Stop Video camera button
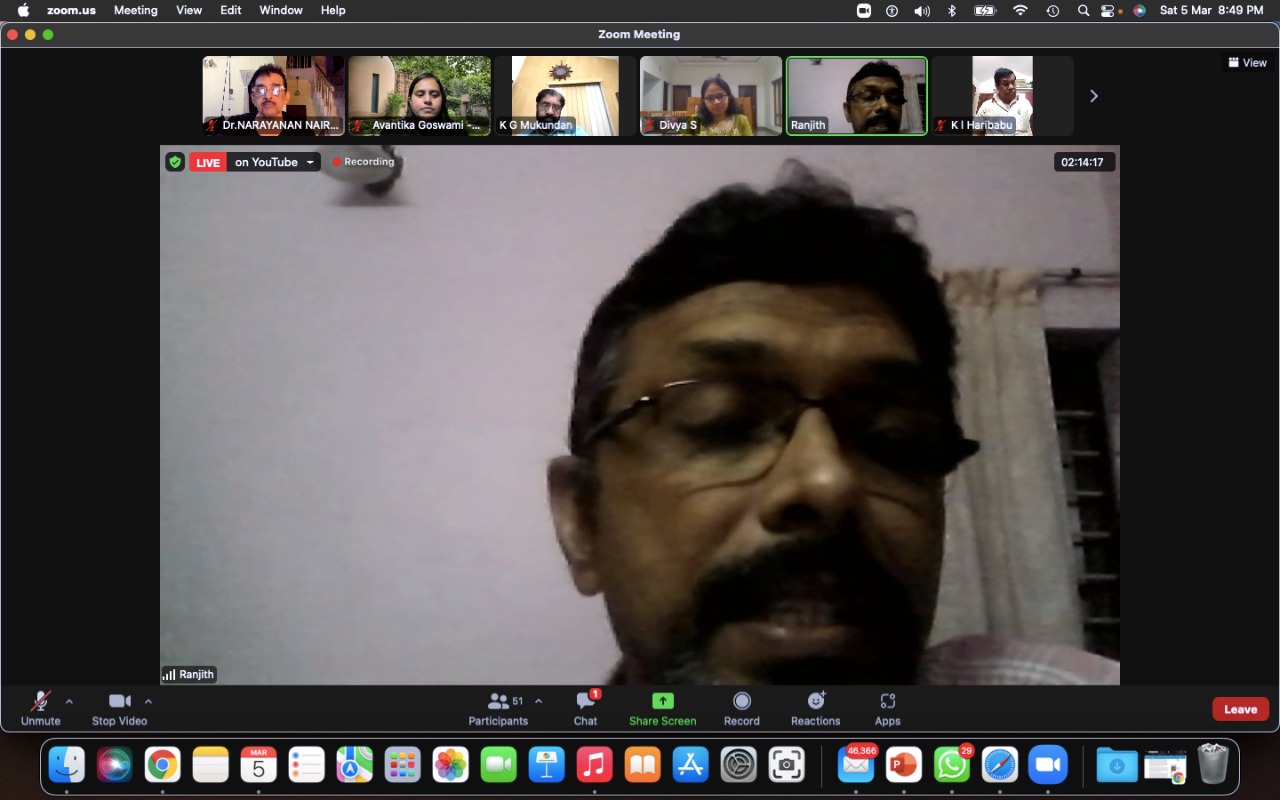Viewport: 1280px width, 800px height. pos(119,708)
